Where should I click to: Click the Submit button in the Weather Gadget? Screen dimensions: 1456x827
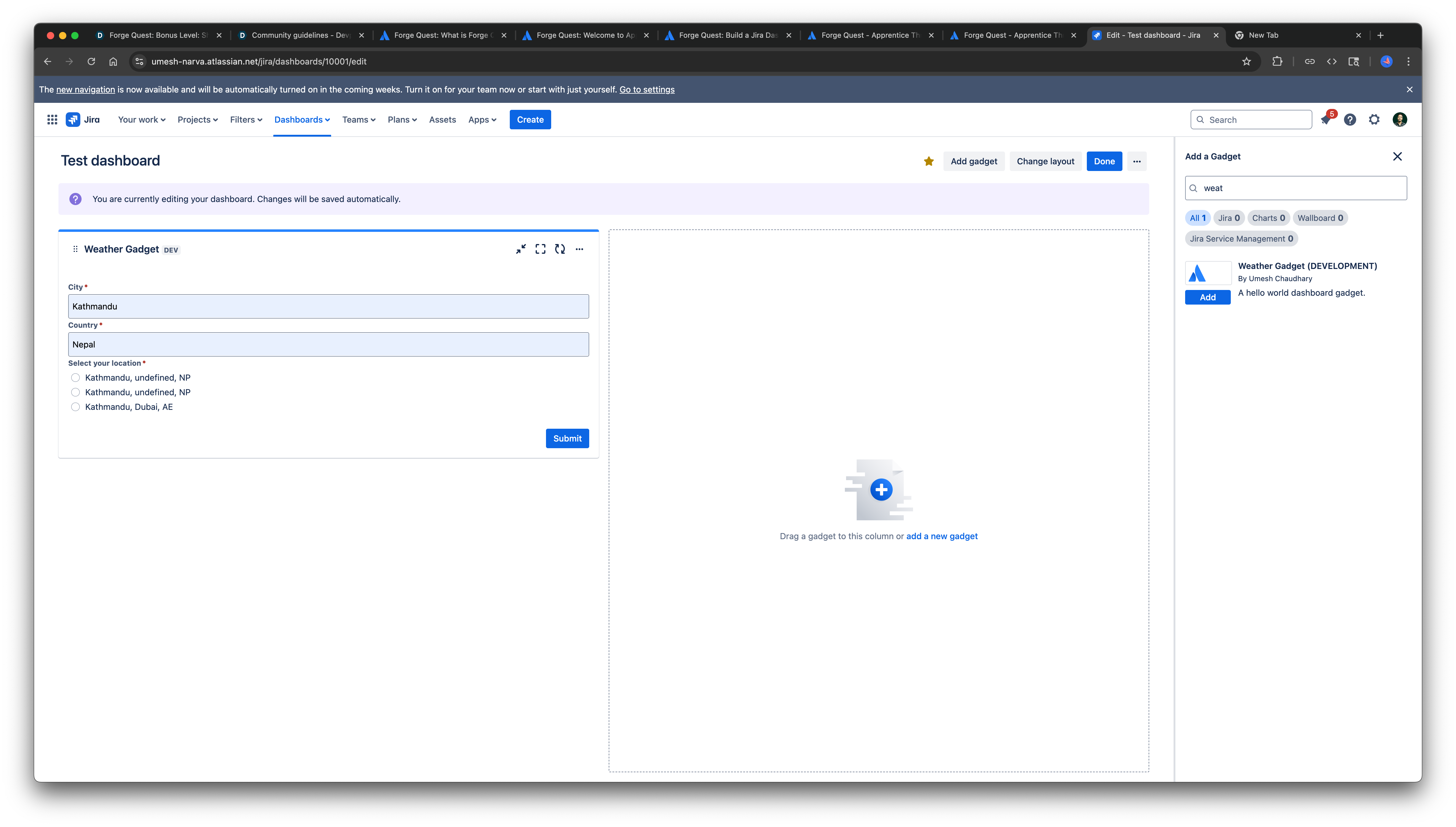click(567, 438)
